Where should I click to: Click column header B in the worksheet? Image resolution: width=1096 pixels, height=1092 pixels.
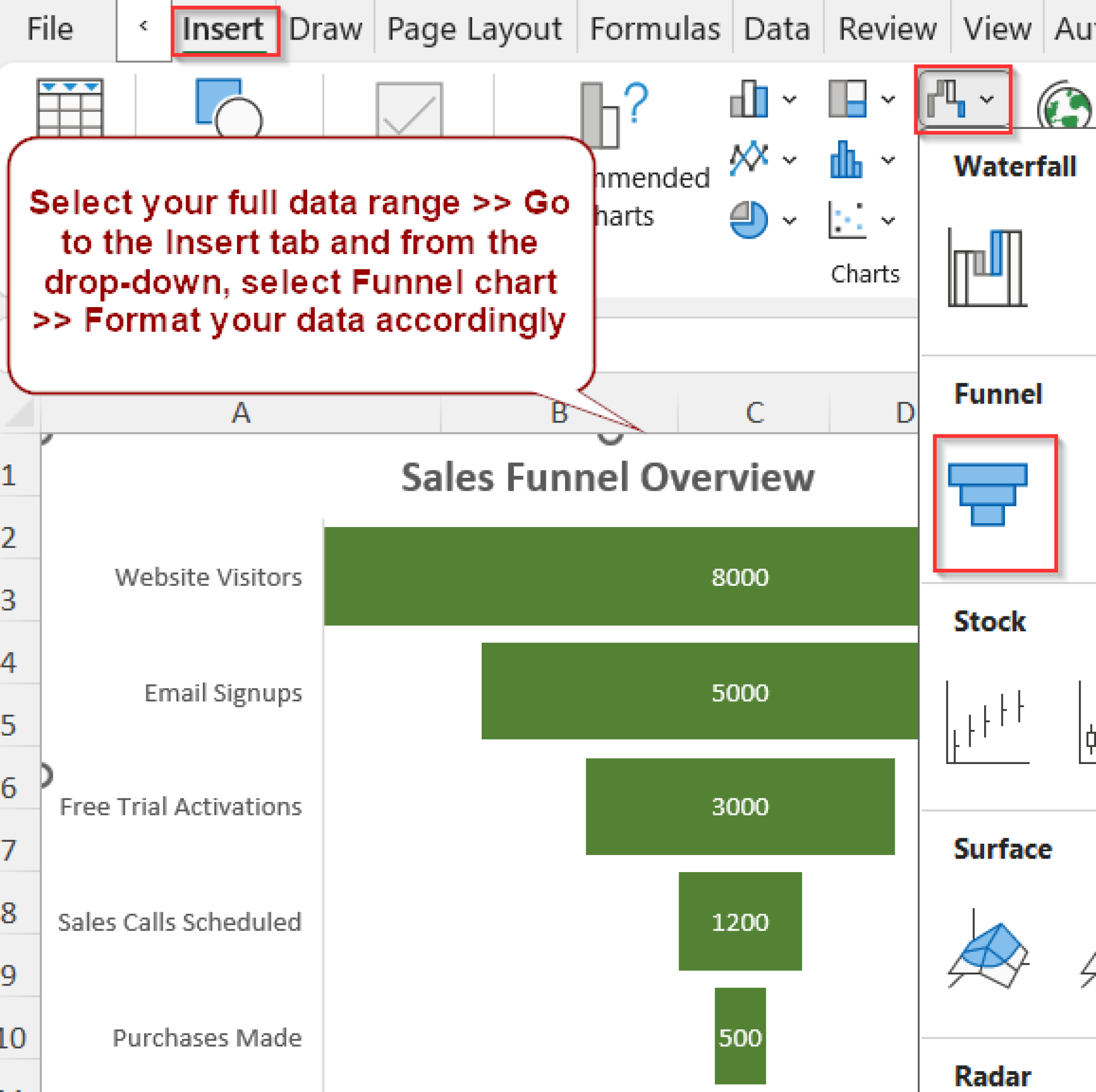[x=560, y=413]
